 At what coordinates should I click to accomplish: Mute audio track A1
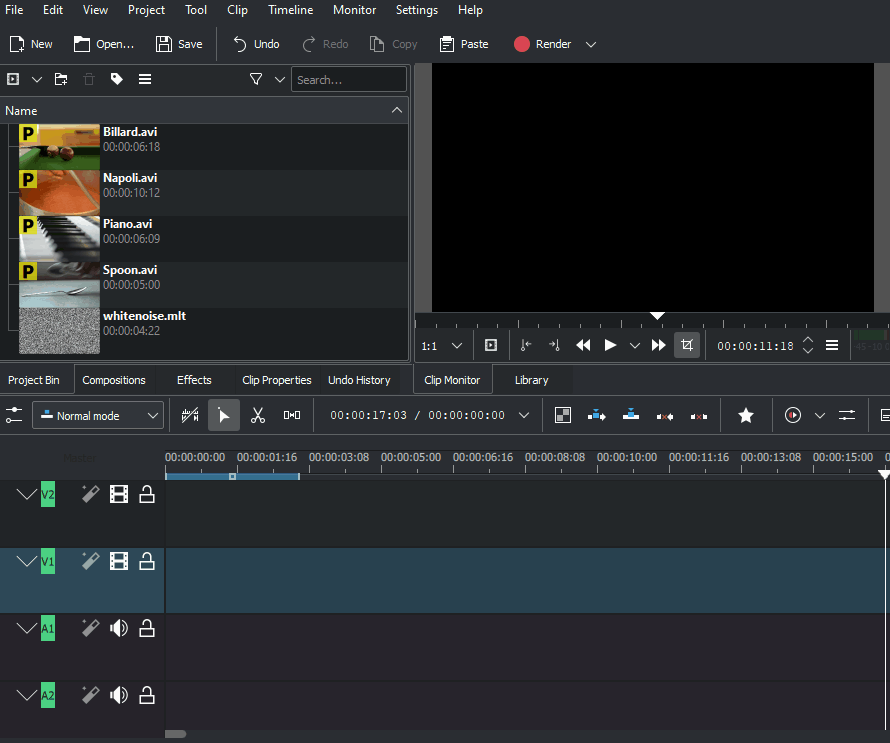click(119, 628)
